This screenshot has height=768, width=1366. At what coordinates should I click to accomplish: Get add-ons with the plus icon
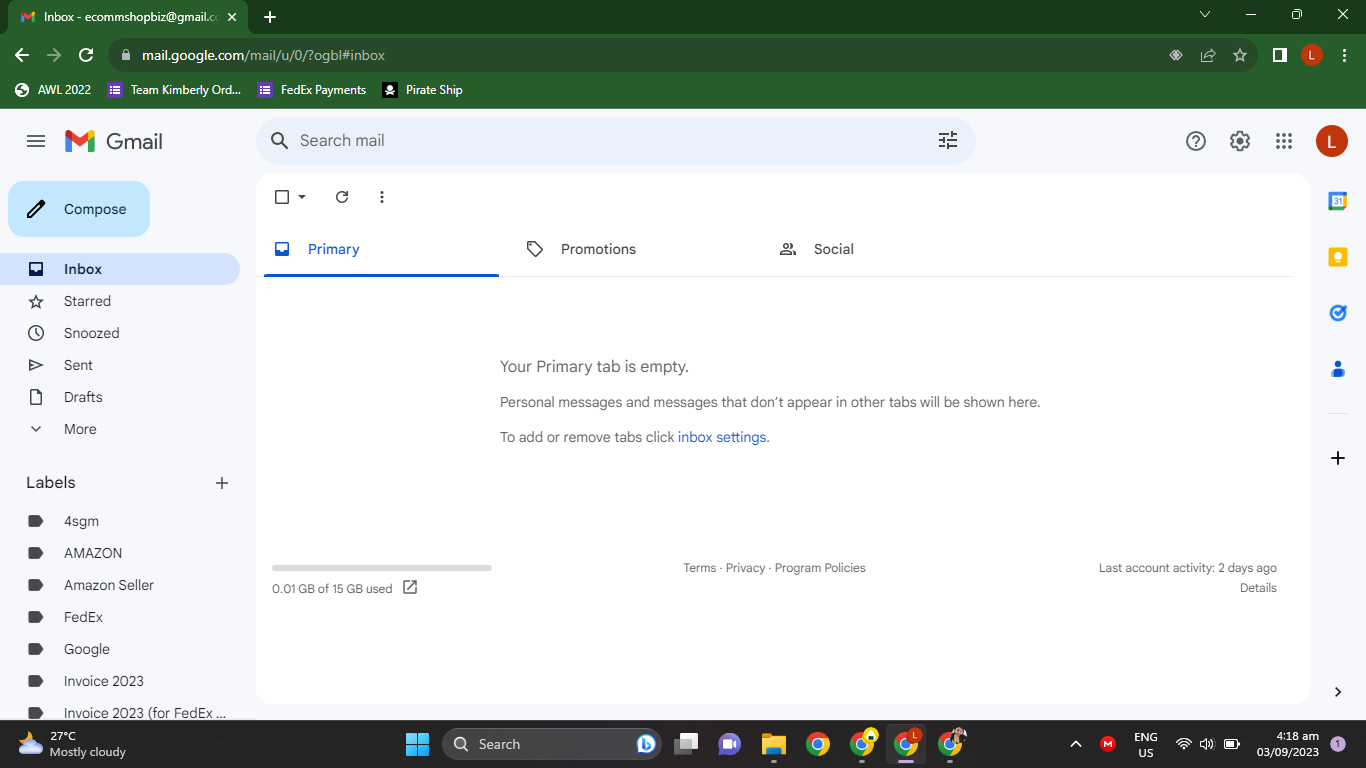click(x=1338, y=458)
